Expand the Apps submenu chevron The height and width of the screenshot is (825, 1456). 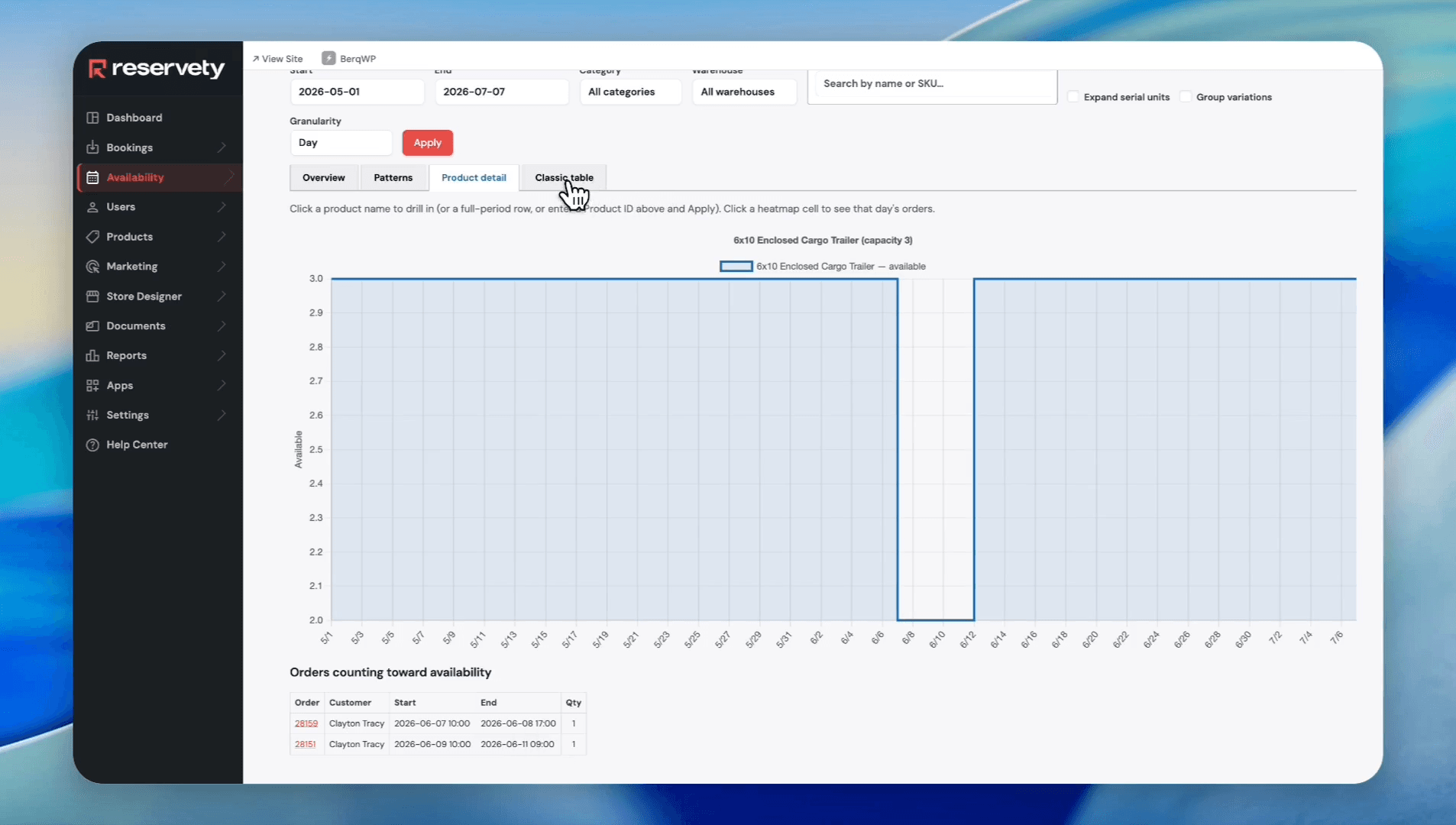[222, 386]
